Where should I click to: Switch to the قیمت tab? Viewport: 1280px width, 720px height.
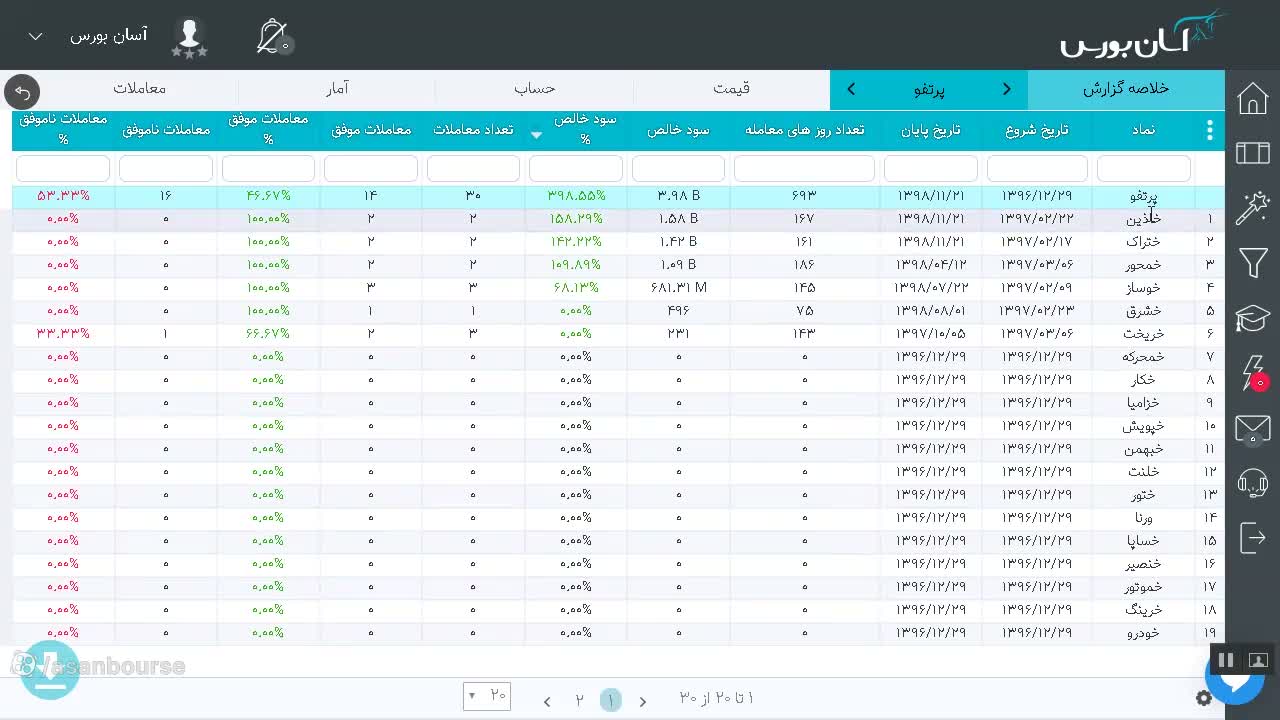click(x=731, y=88)
